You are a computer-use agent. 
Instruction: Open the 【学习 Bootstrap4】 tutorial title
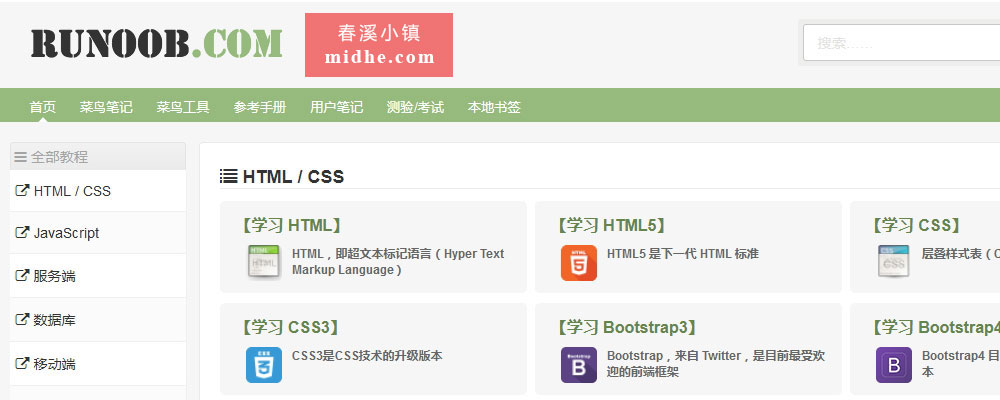point(934,327)
